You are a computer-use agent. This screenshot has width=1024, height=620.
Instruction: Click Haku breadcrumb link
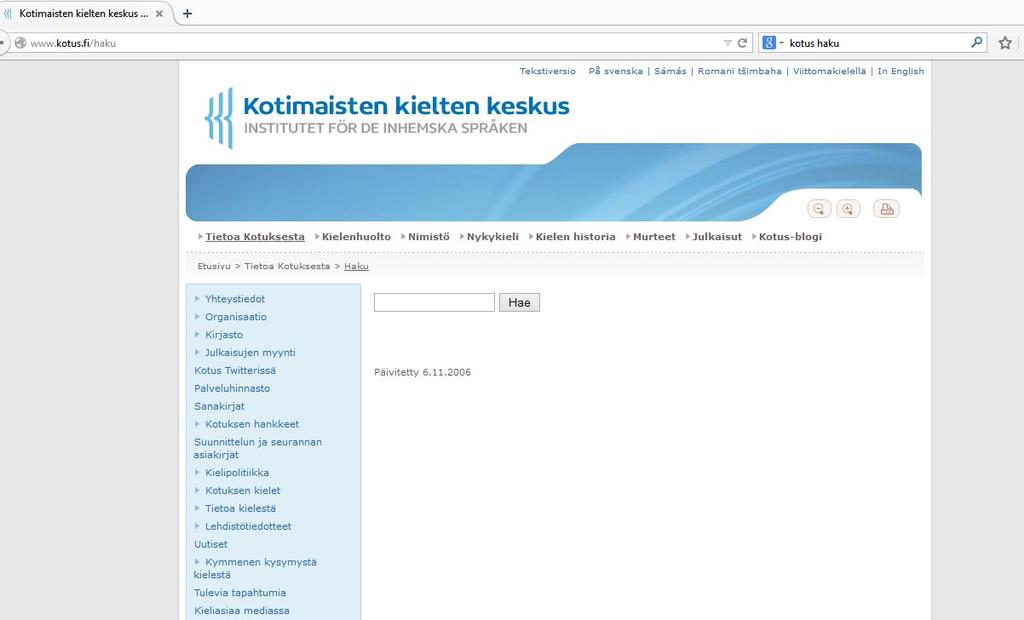tap(356, 266)
